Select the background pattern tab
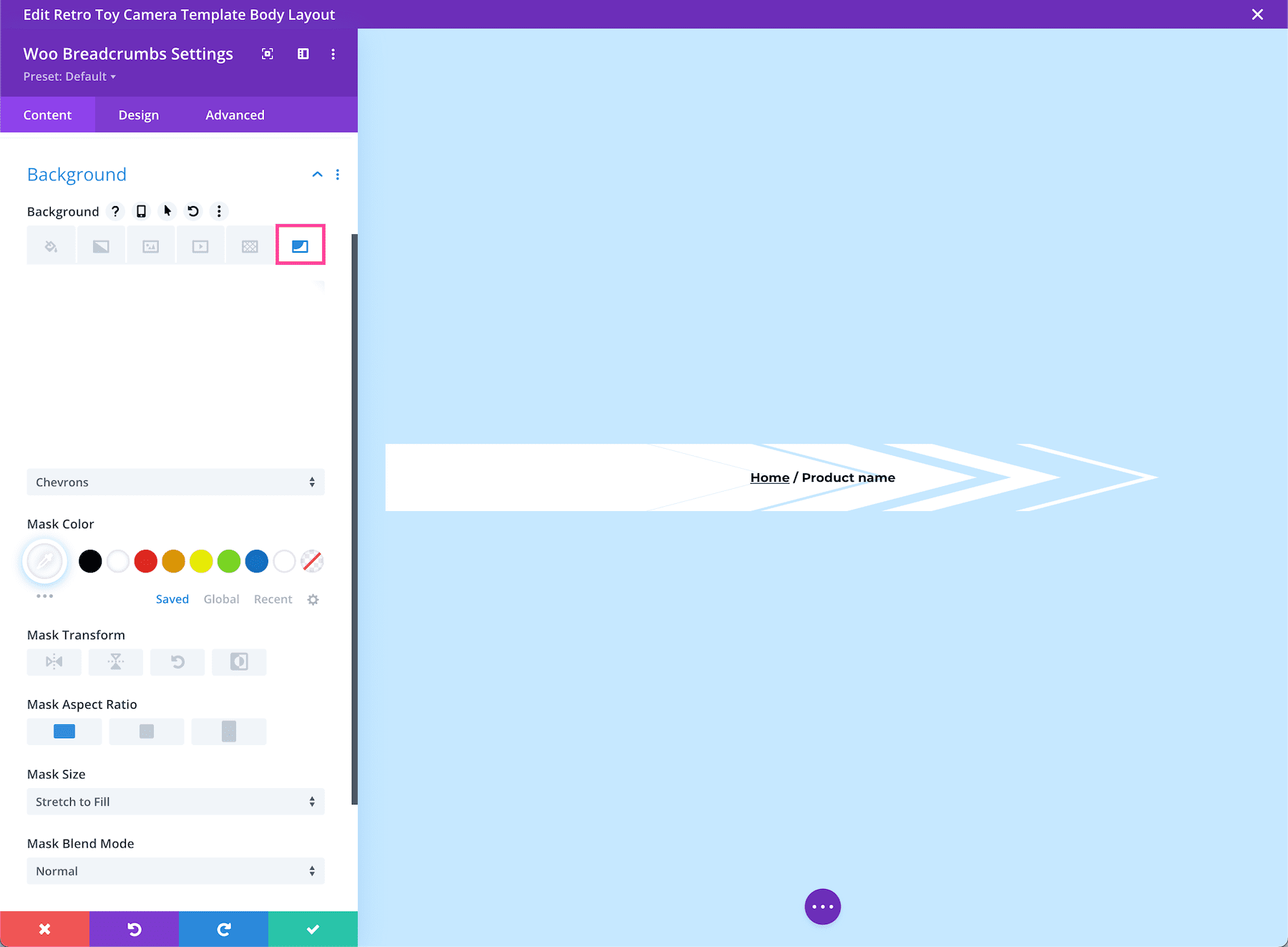 pyautogui.click(x=250, y=245)
